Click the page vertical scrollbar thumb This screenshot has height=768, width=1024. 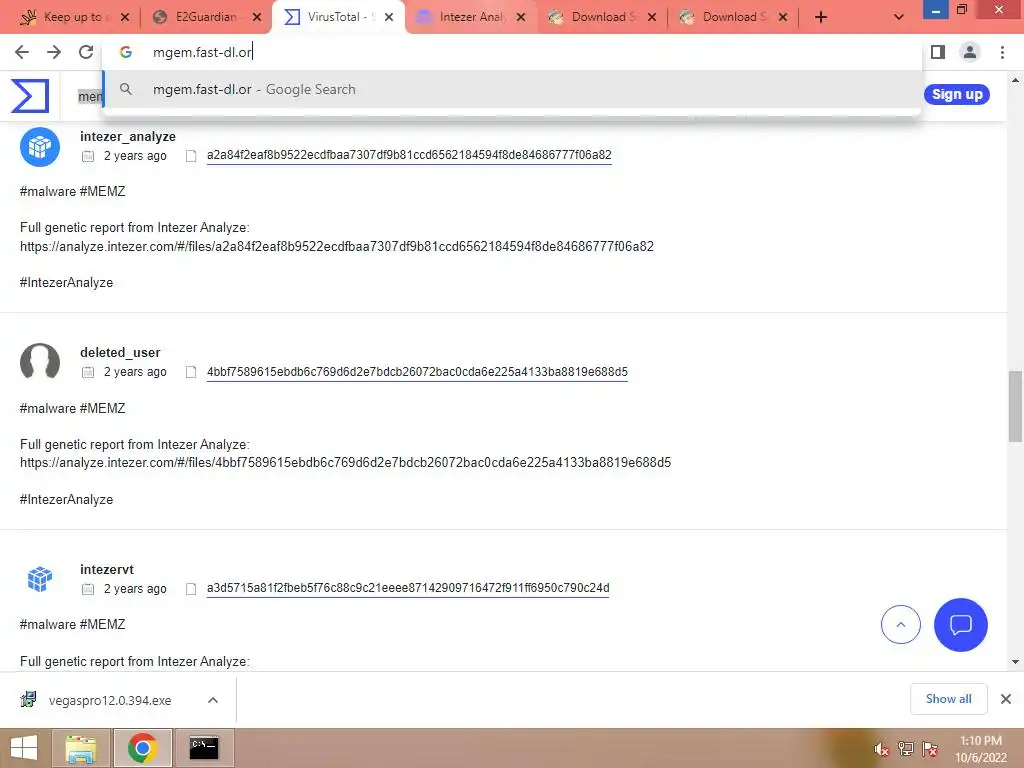(1015, 406)
